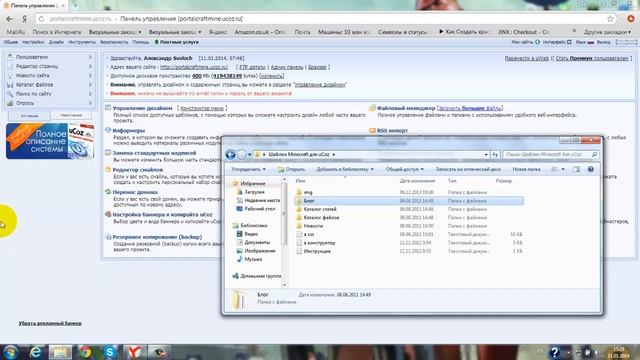Open the 'Платные услуги' menu
Screen dimensions: 640x360
176,42
